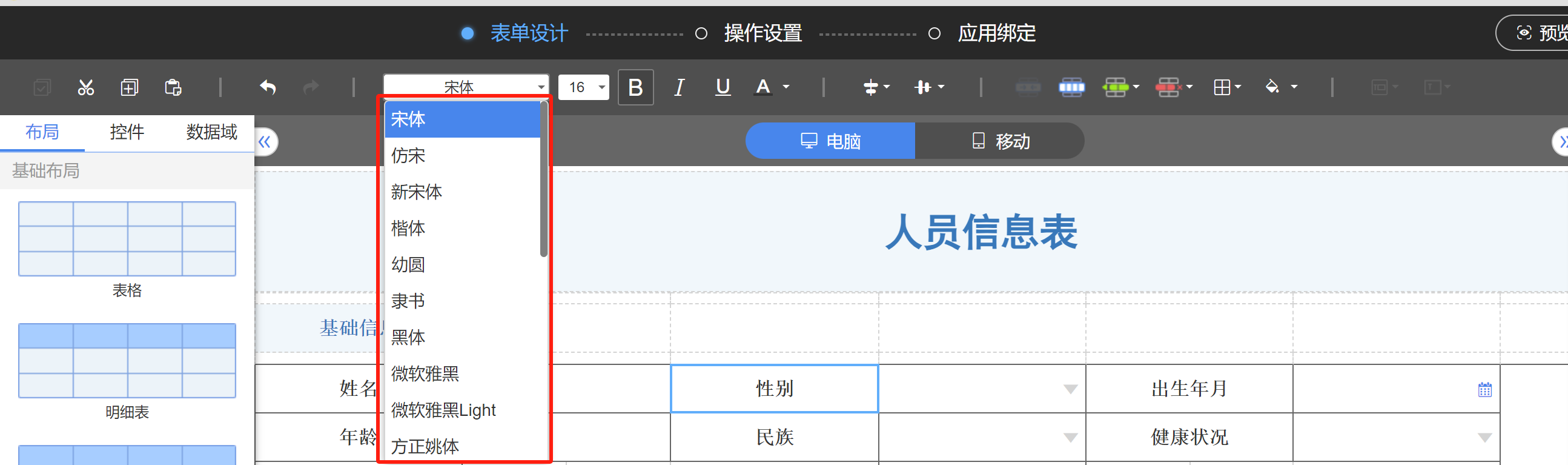Select 微软雅黑 in the font list
Viewport: 1568px width, 465px height.
[463, 373]
